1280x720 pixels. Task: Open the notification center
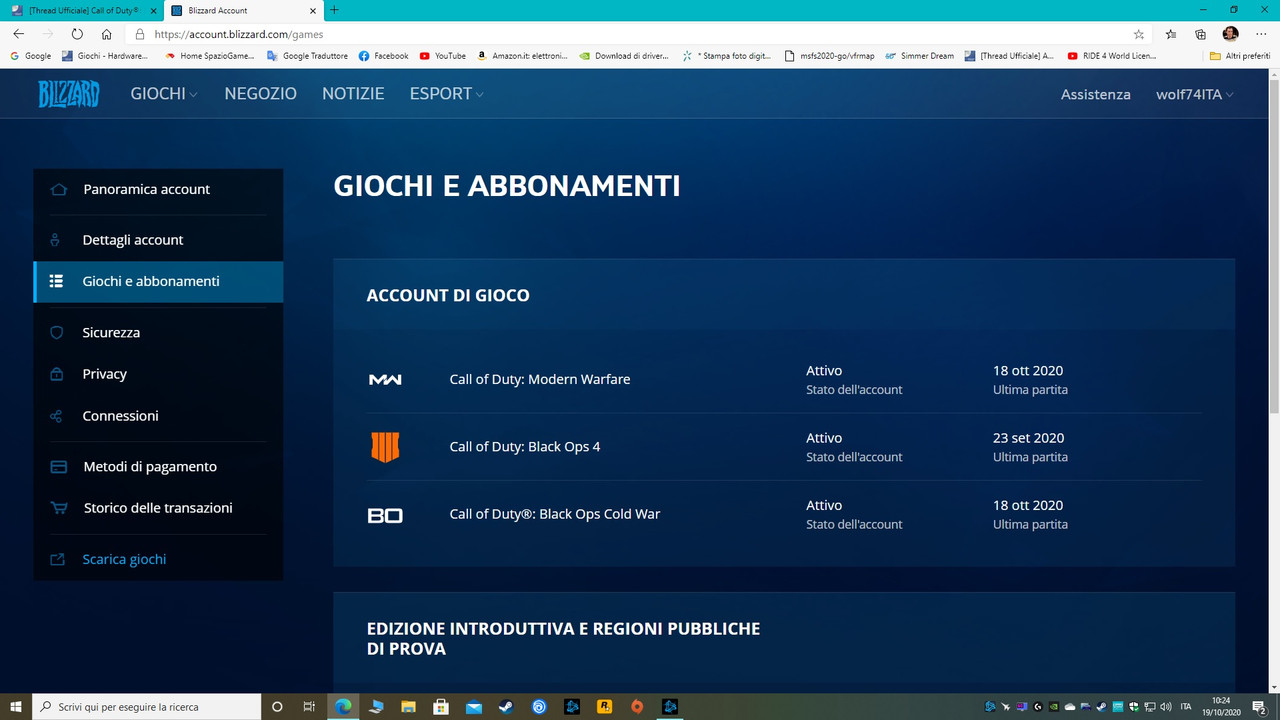[x=1260, y=707]
